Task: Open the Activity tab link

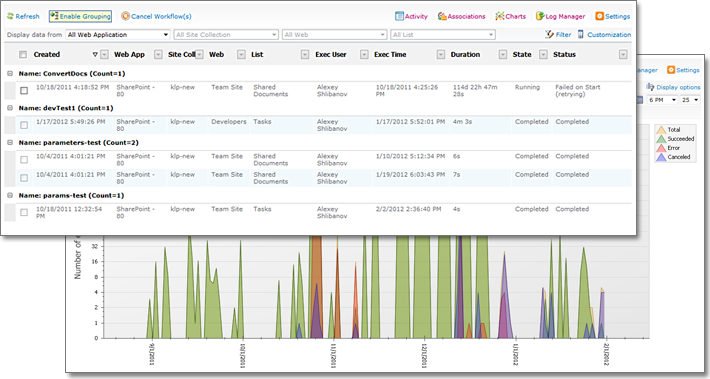Action: coord(416,16)
